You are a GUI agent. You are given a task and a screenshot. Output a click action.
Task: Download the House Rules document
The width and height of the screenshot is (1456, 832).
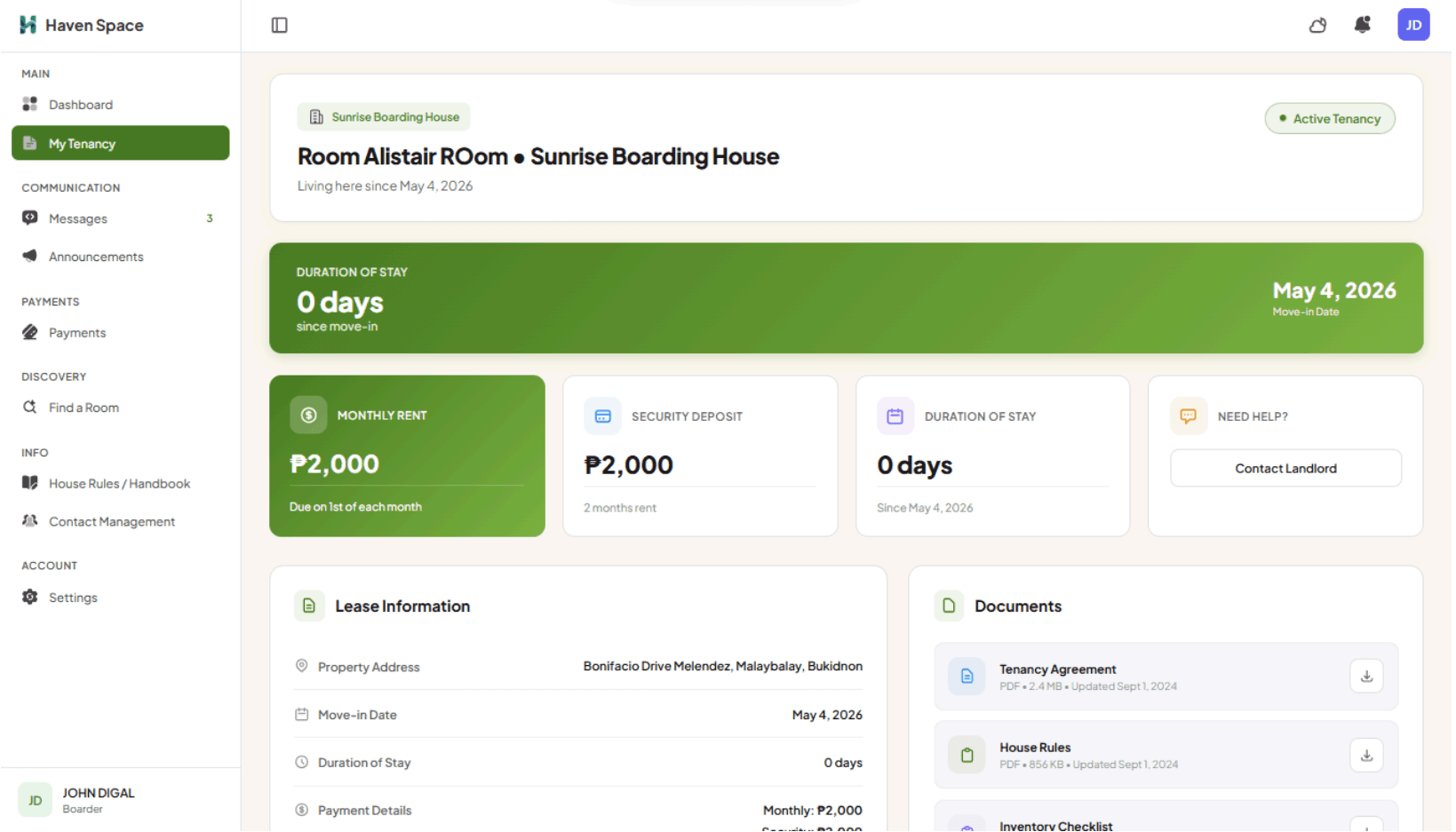(x=1366, y=756)
